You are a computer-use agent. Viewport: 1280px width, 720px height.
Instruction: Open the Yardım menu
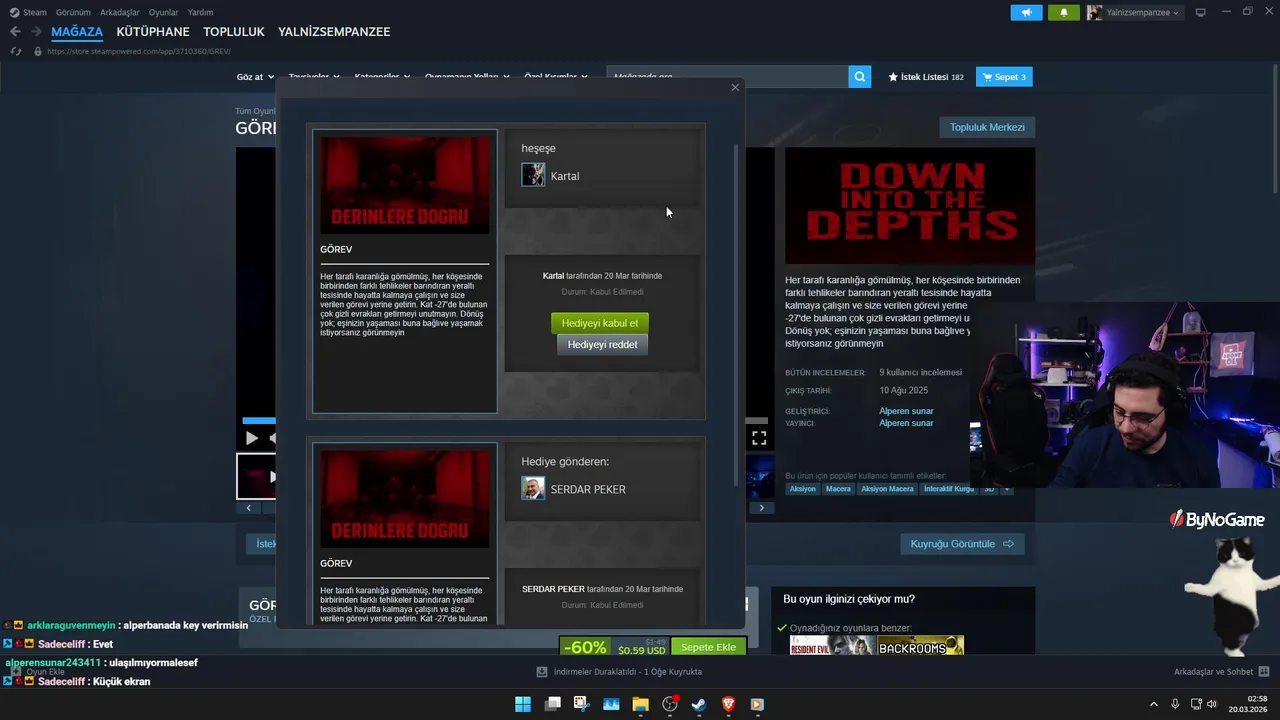[x=200, y=12]
